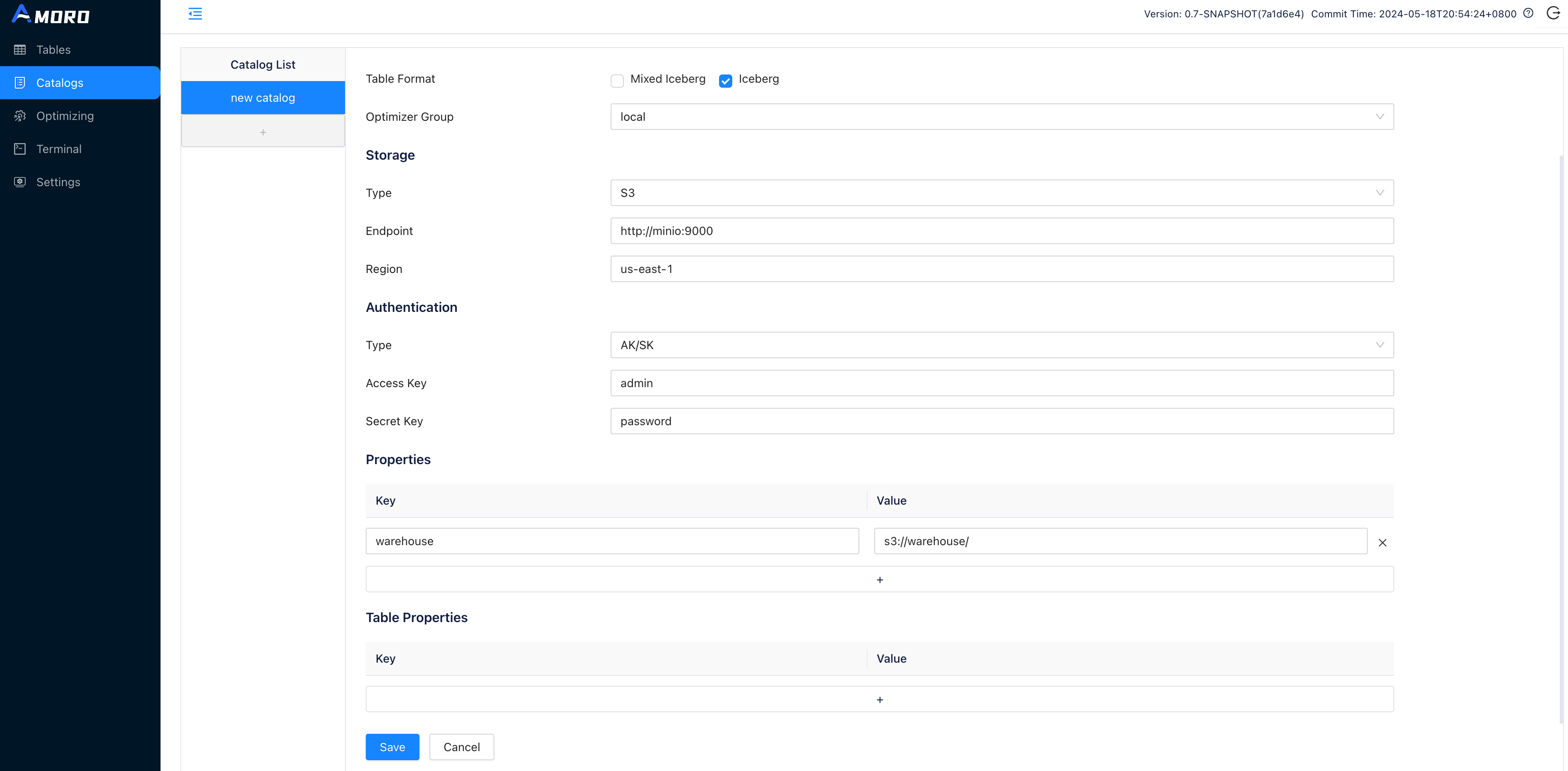Screen dimensions: 1568x771
Task: Remove the warehouse property row
Action: point(1382,542)
